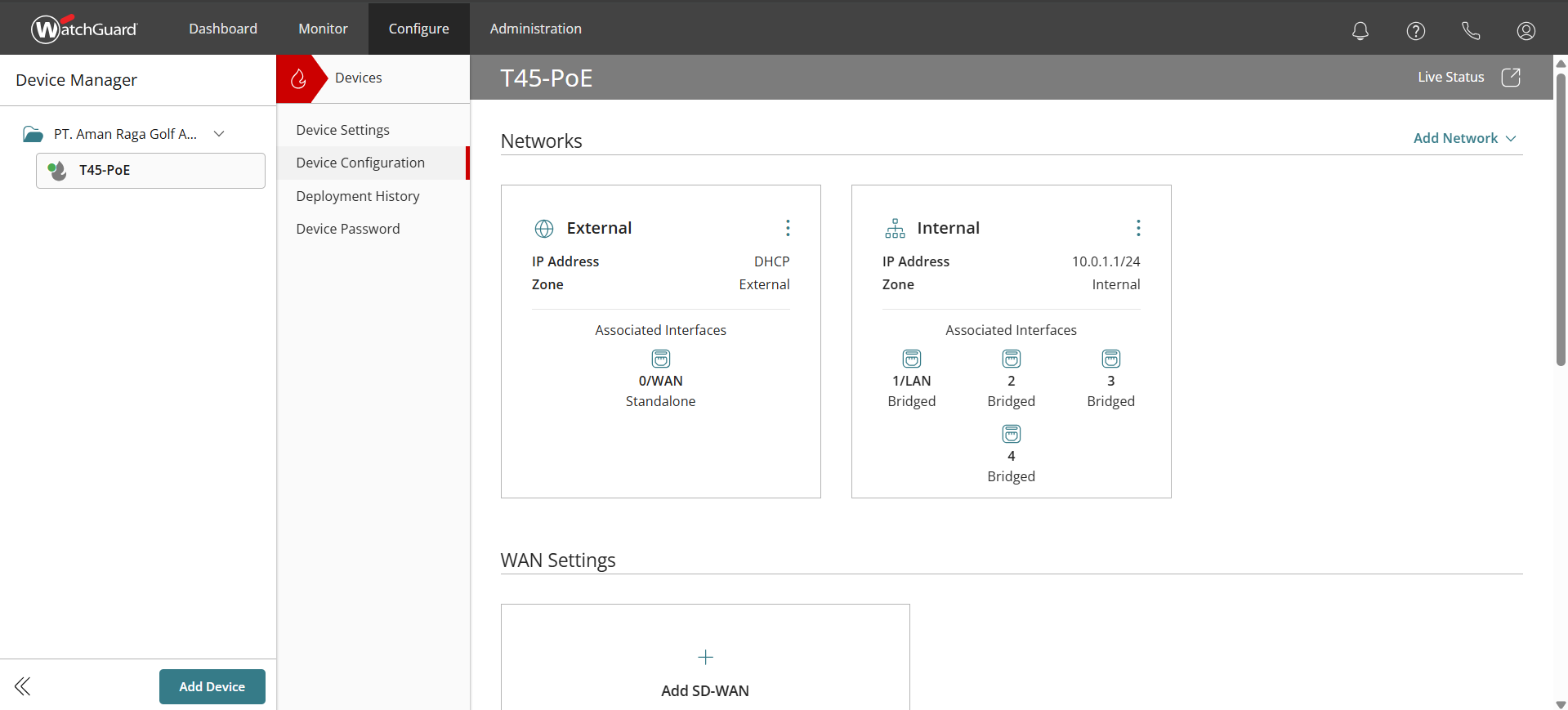The height and width of the screenshot is (710, 1568).
Task: Click the T45-PoE device status icon
Action: [57, 170]
